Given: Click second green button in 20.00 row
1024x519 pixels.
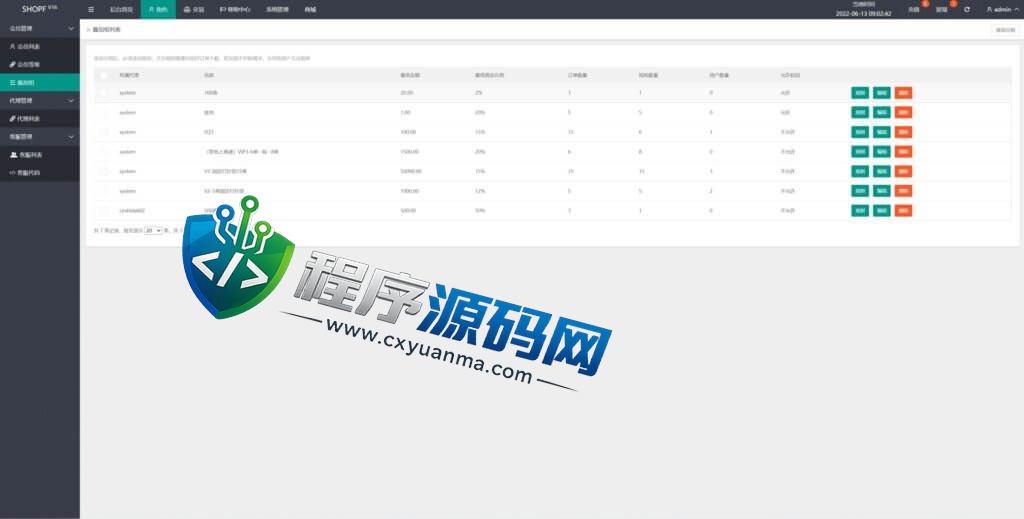Looking at the screenshot, I should tap(882, 93).
